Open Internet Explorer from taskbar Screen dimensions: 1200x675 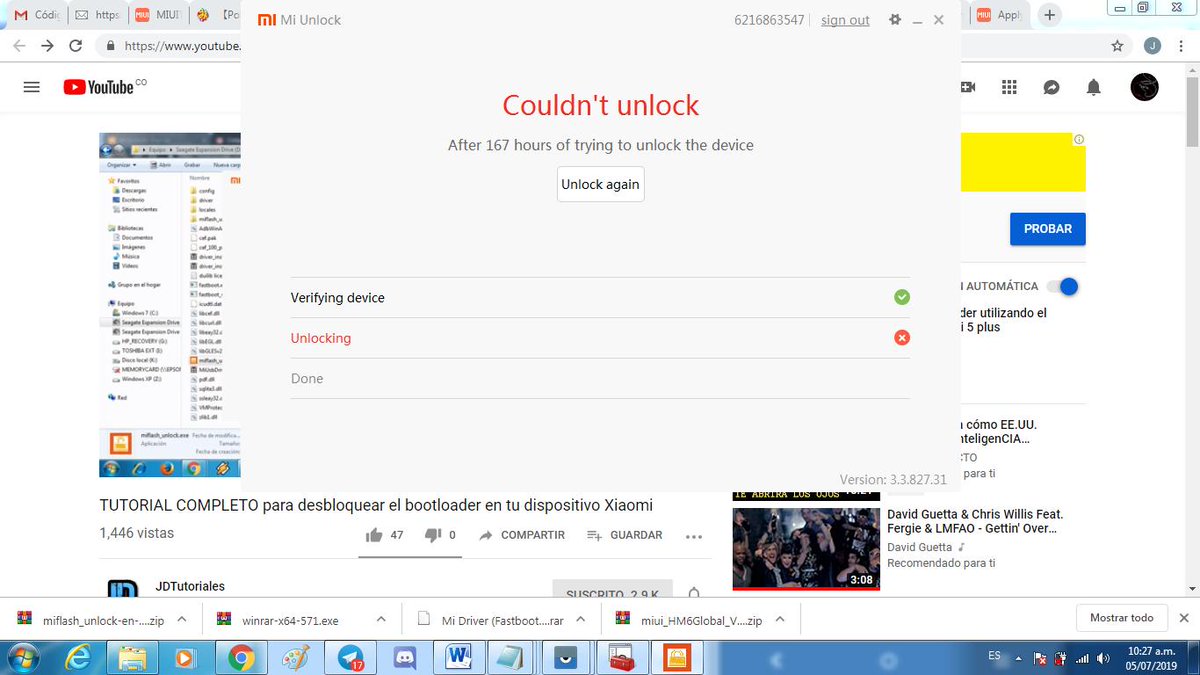coord(78,658)
